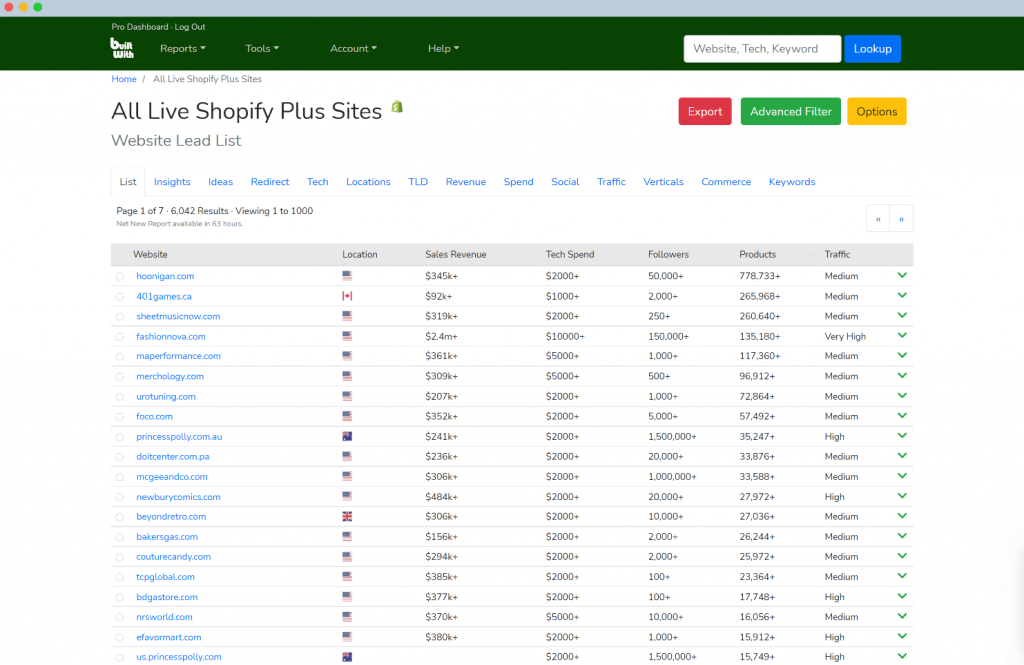The image size is (1024, 665).
Task: Click the UK flag for beyondretro.com
Action: tap(347, 517)
